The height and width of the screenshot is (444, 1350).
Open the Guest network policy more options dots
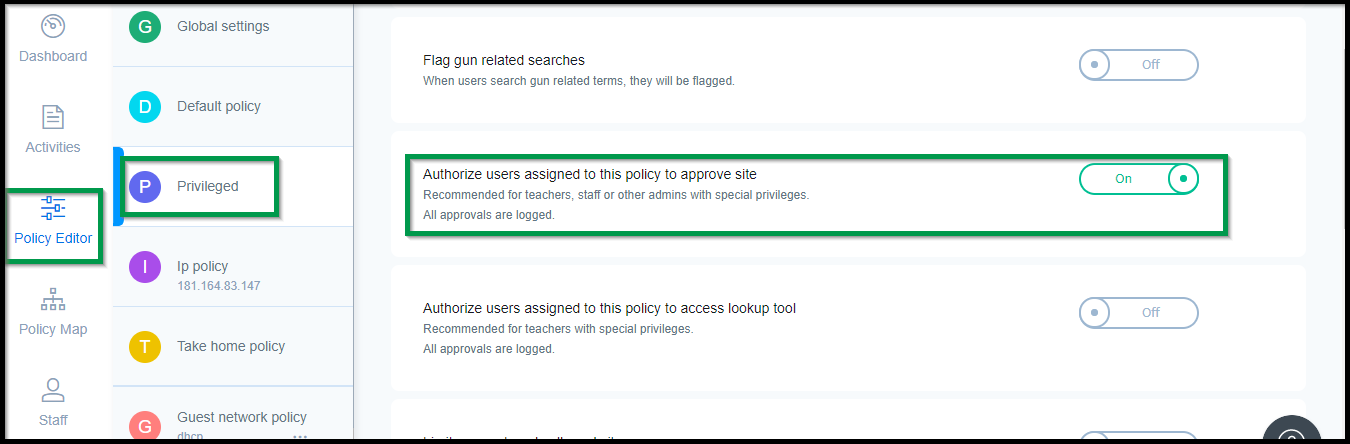300,437
